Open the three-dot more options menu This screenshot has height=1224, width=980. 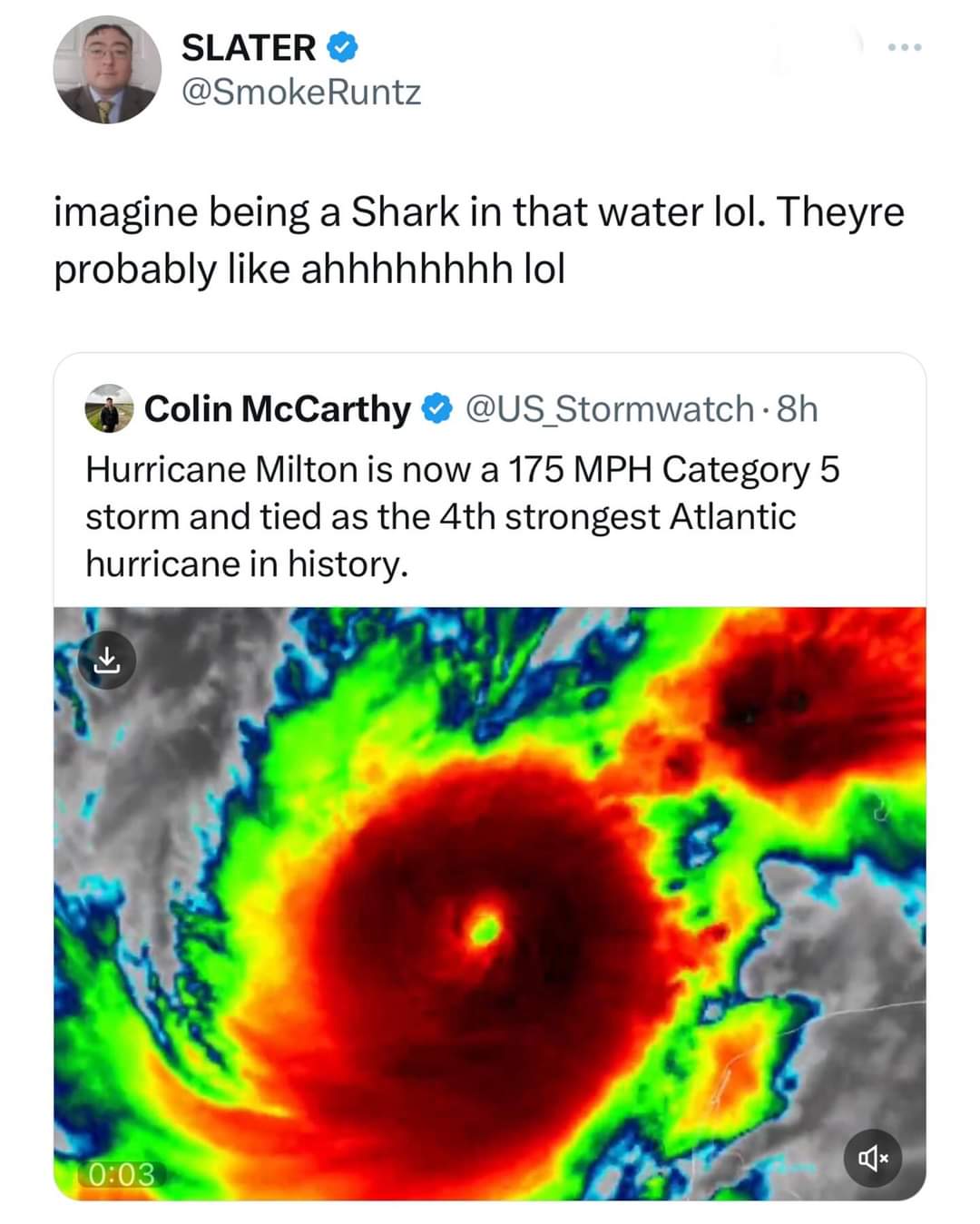(905, 47)
